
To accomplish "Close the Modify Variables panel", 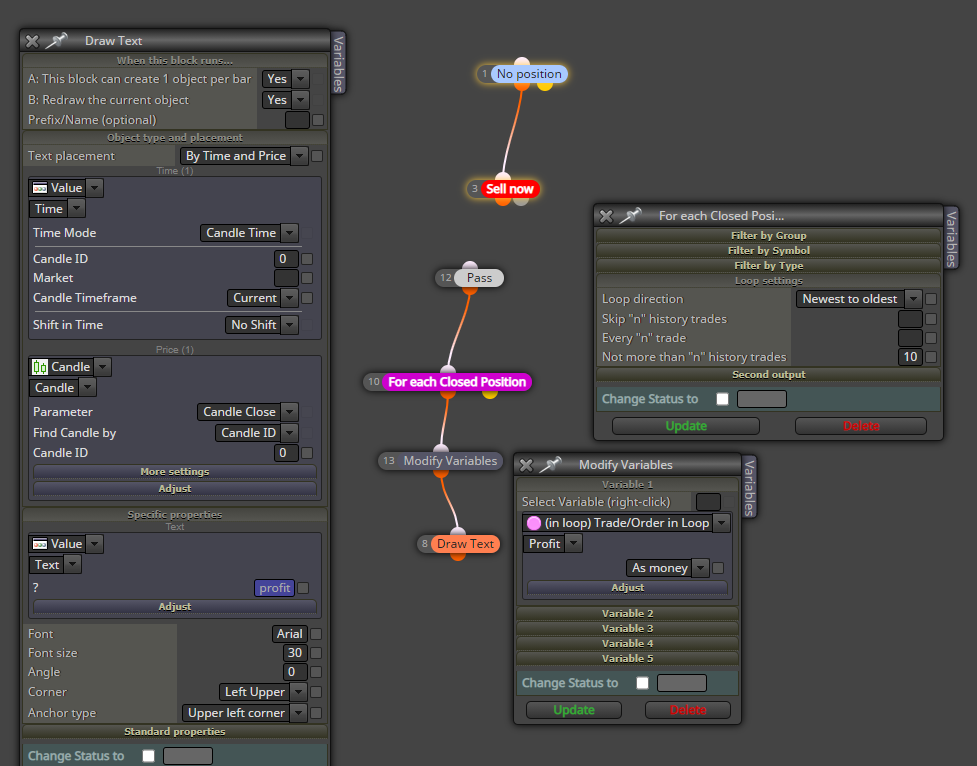I will coord(526,465).
